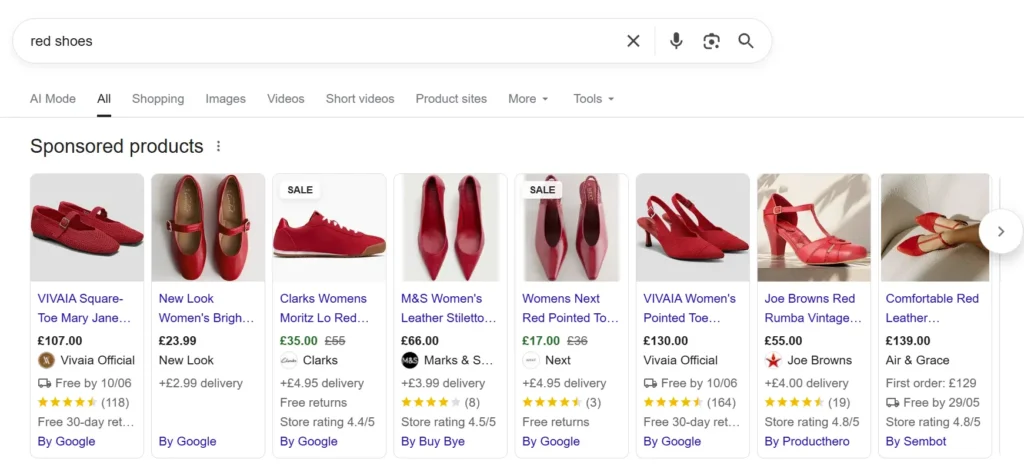
Task: Click the Vivaia Official store logo icon
Action: [x=46, y=361]
